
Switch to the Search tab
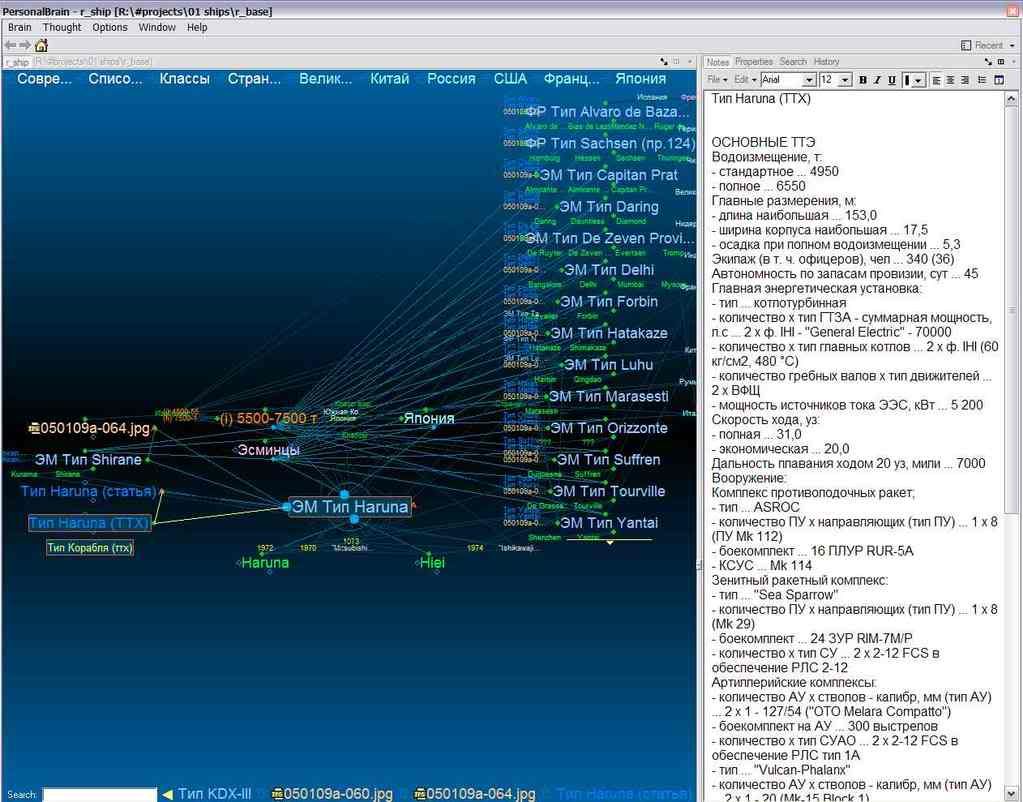(793, 61)
